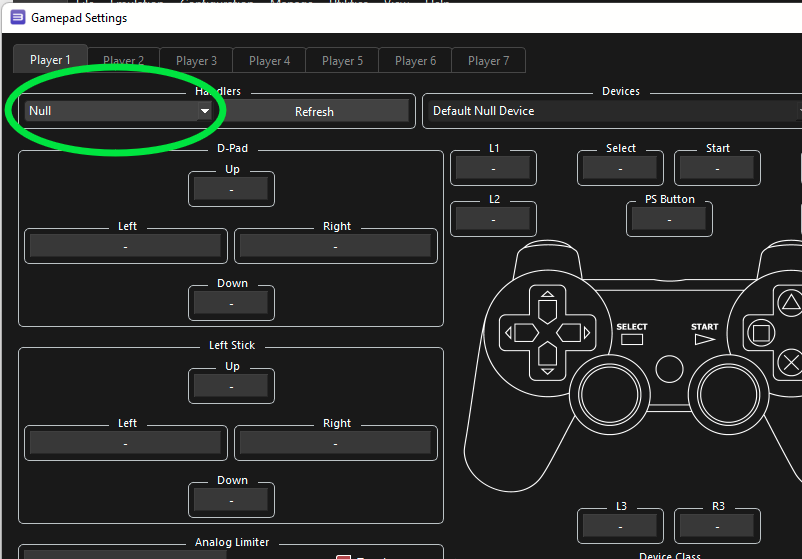Click the Left Stick Up binding button
The width and height of the screenshot is (802, 559).
[x=231, y=387]
